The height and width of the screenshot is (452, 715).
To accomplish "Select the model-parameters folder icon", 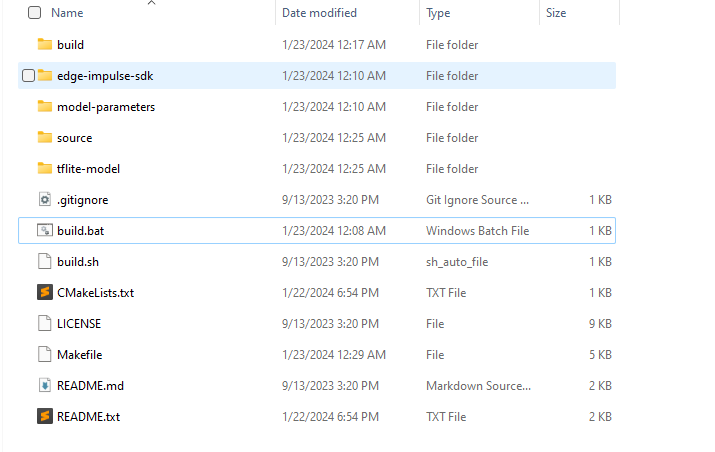I will 44,107.
